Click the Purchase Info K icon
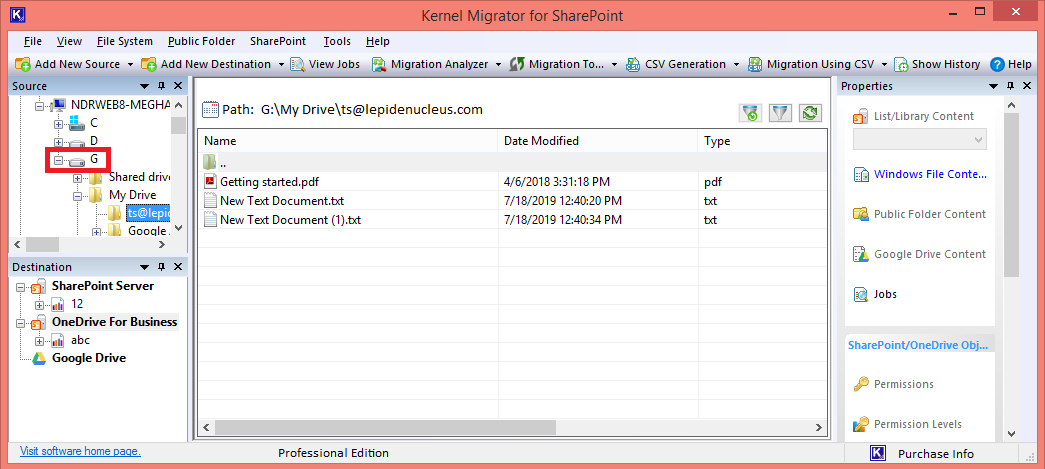1045x469 pixels. click(878, 453)
